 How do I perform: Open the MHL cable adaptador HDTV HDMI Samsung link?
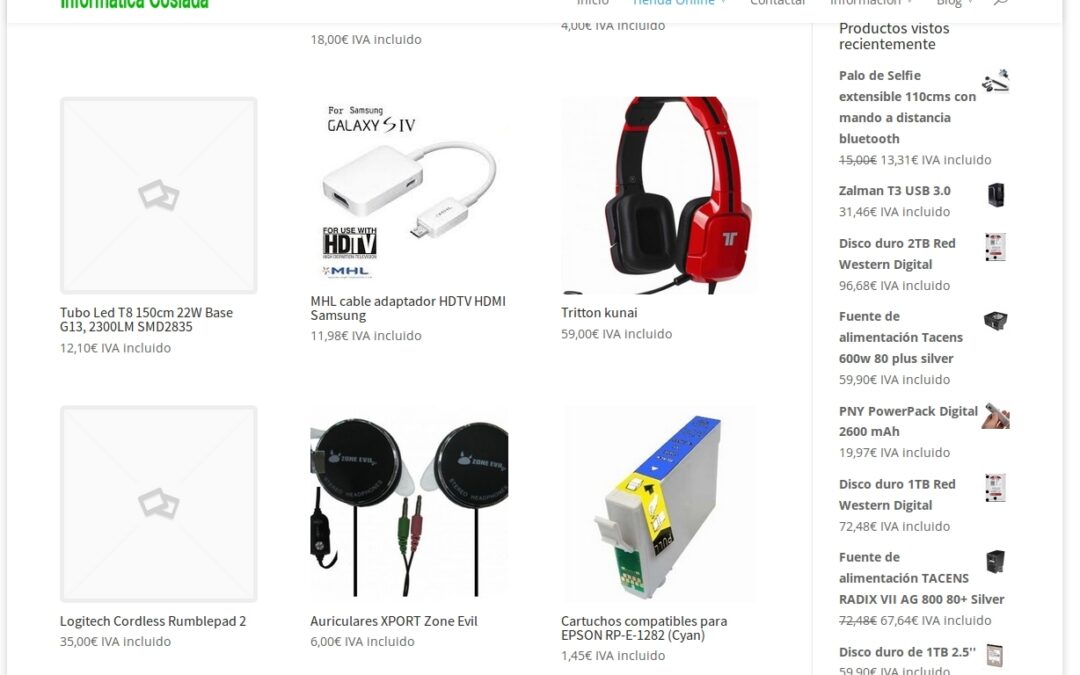point(408,308)
